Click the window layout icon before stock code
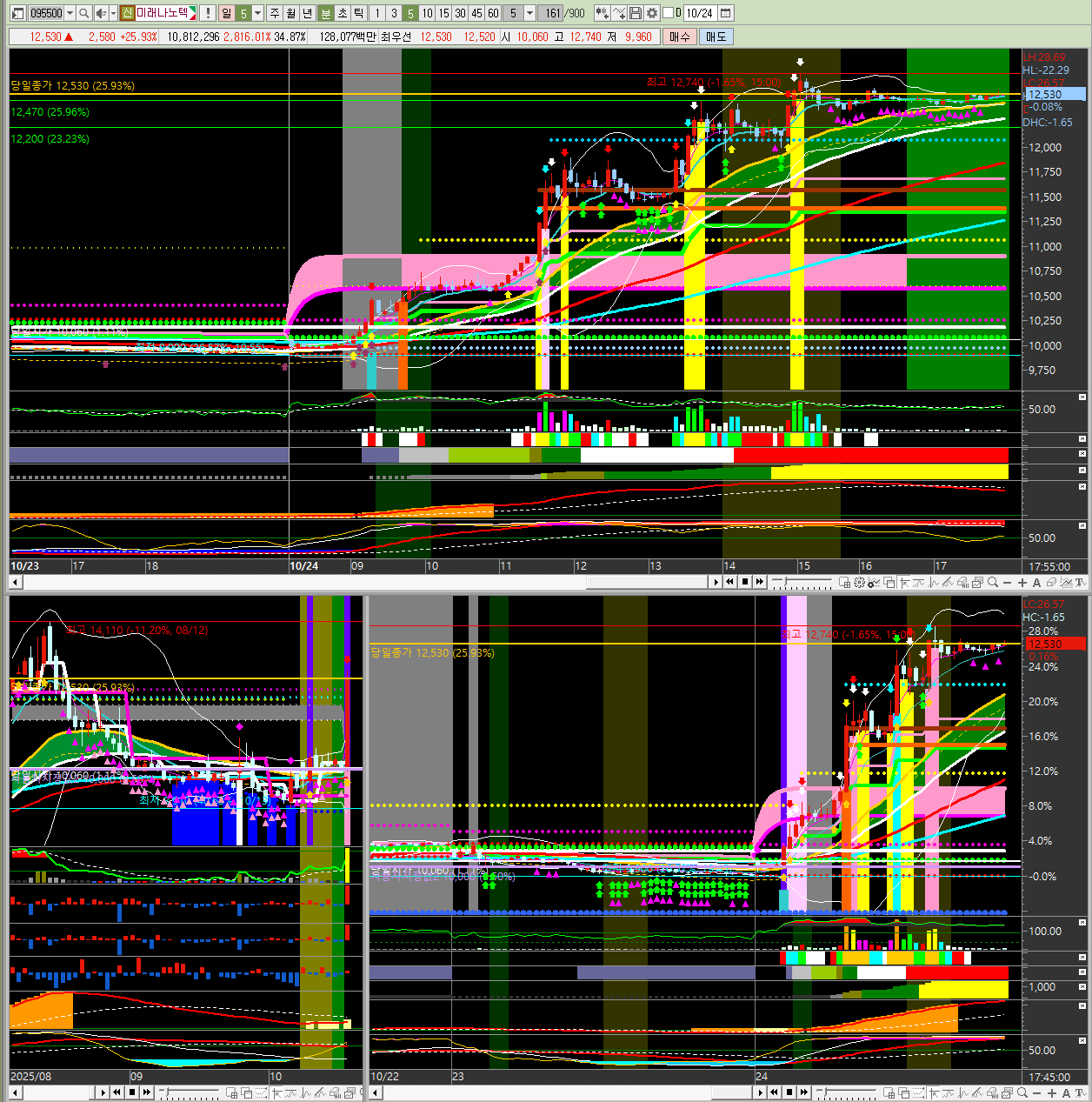1092x1102 pixels. pos(17,13)
